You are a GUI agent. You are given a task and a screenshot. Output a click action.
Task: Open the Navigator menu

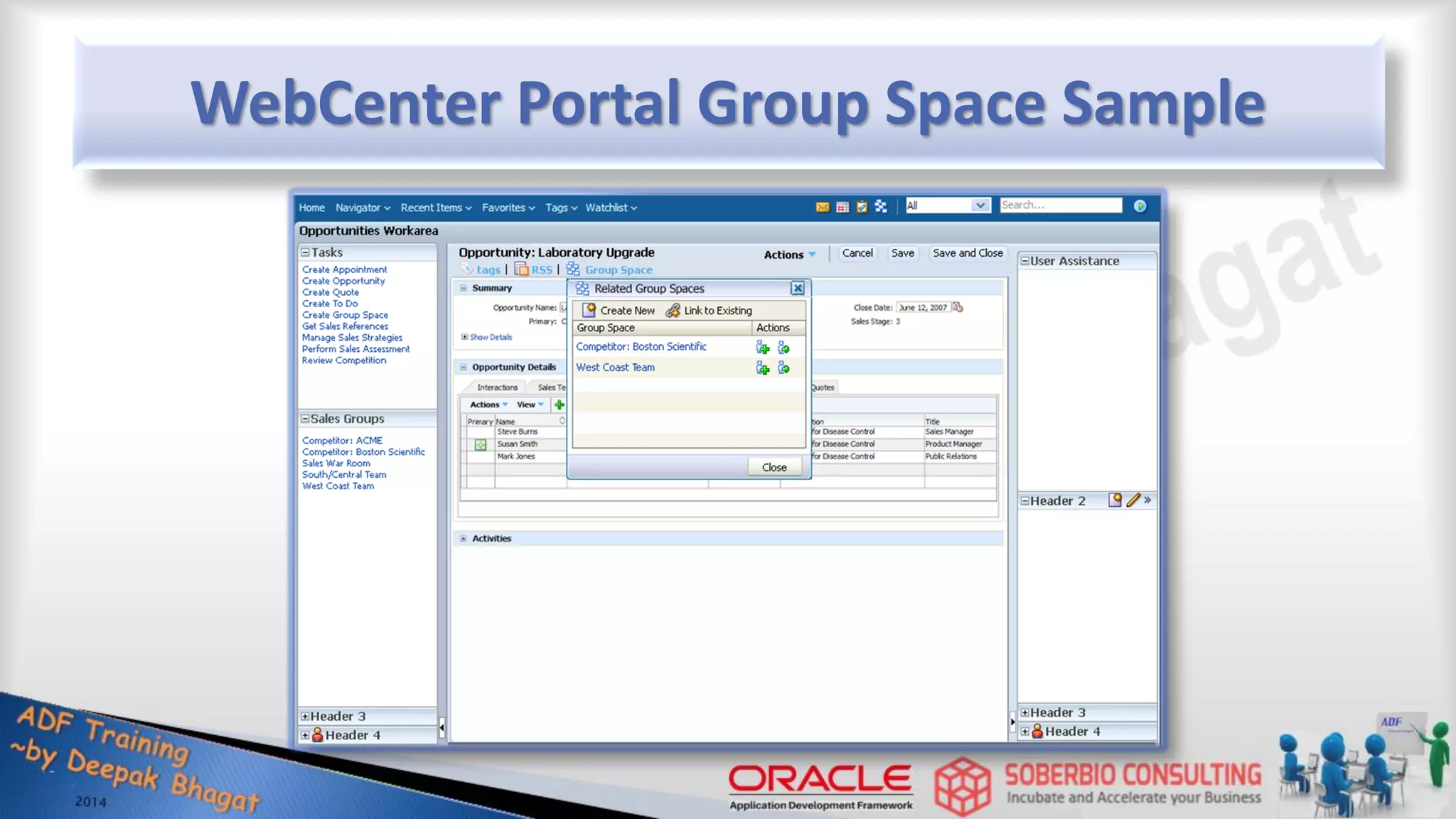pyautogui.click(x=363, y=208)
